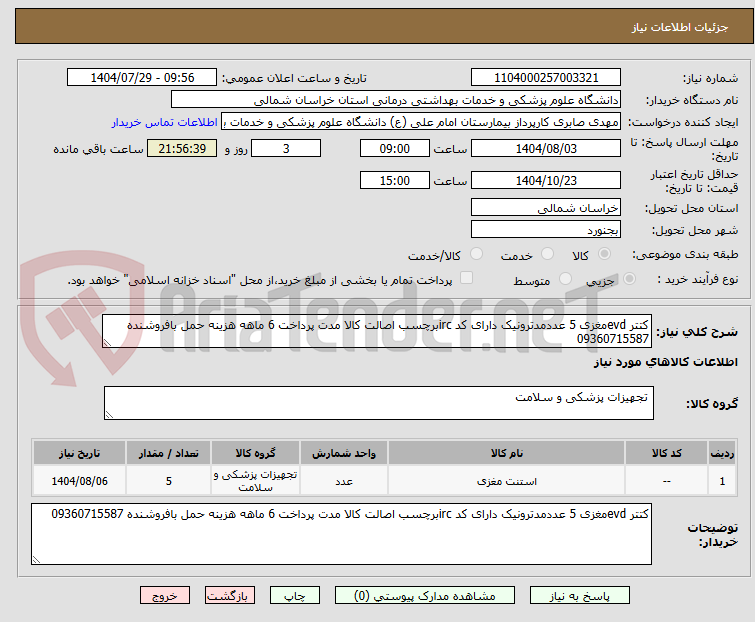
Task: Click the ردیف column header
Action: (722, 453)
